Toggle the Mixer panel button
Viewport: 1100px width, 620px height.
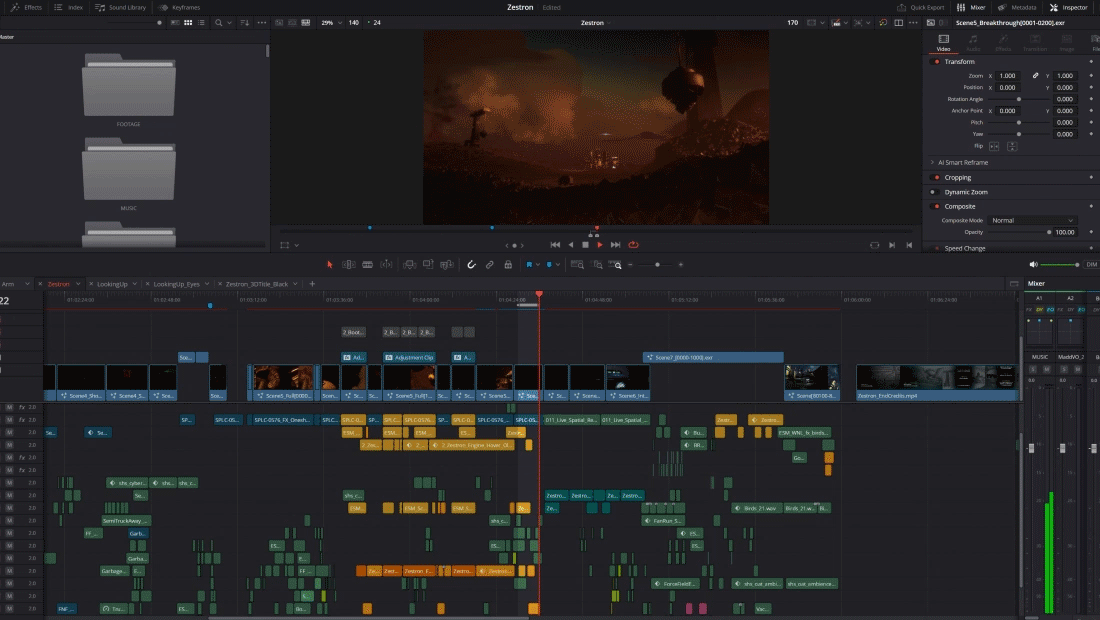pos(971,7)
